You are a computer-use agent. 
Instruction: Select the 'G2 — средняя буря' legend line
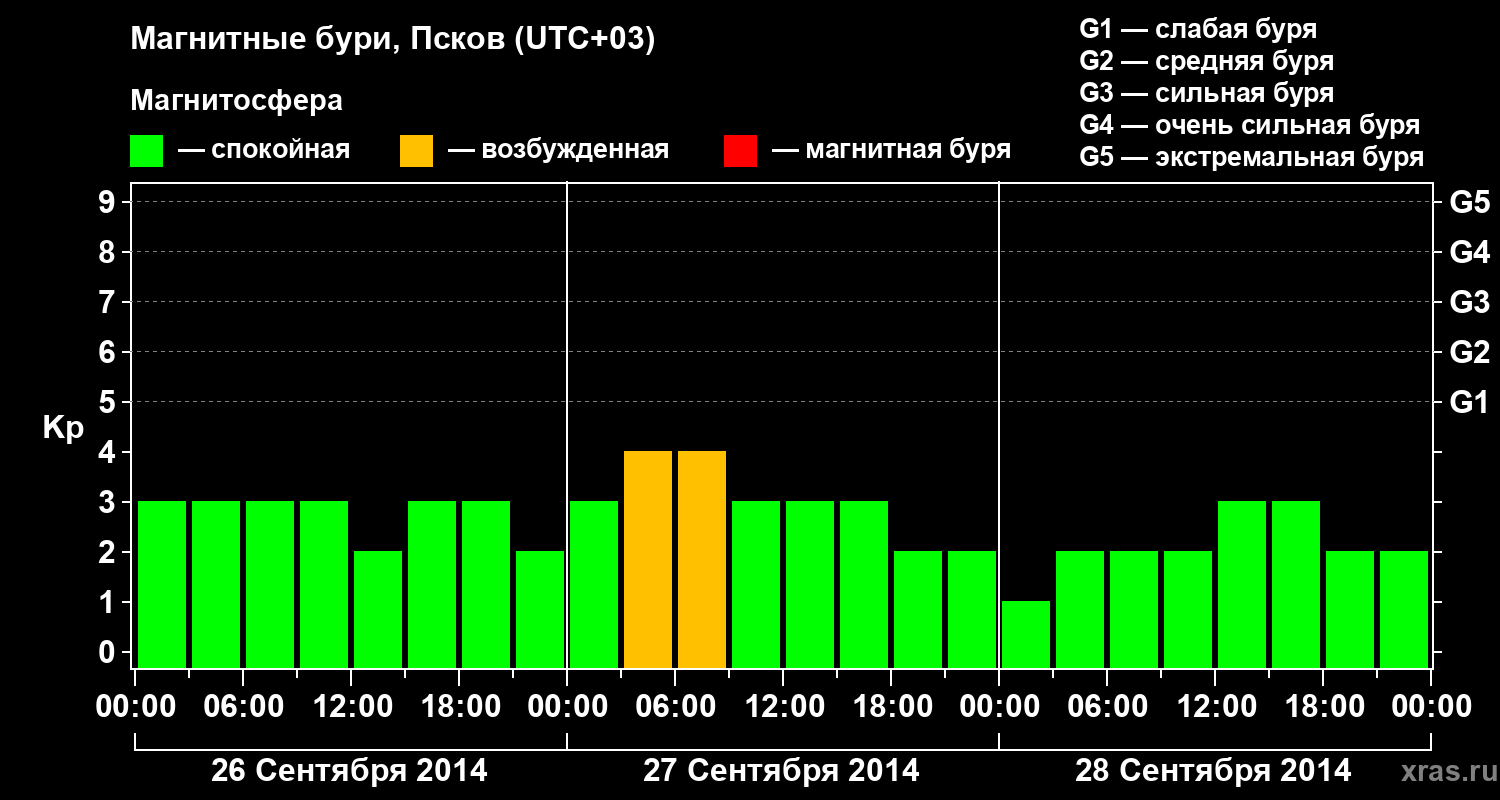pyautogui.click(x=1207, y=61)
